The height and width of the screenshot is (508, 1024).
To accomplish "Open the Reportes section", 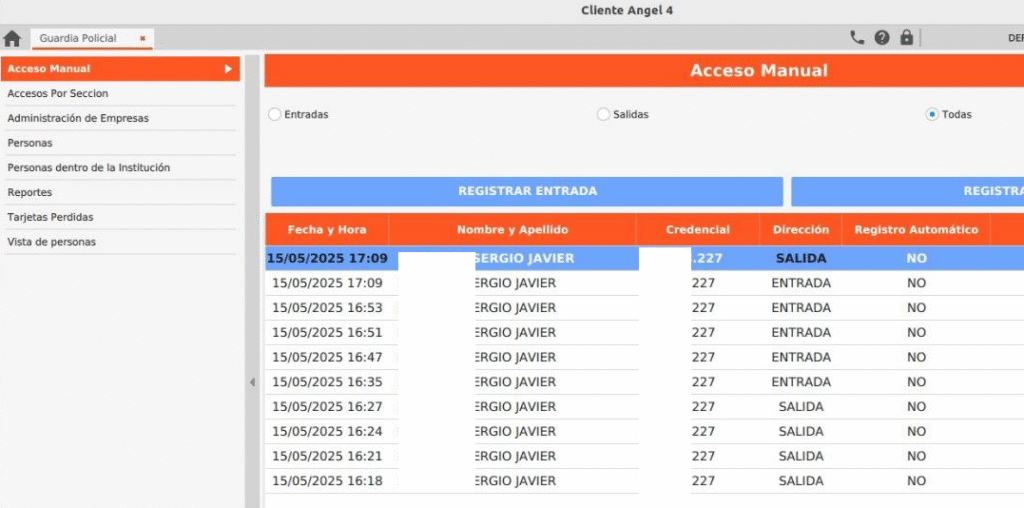I will pyautogui.click(x=30, y=192).
